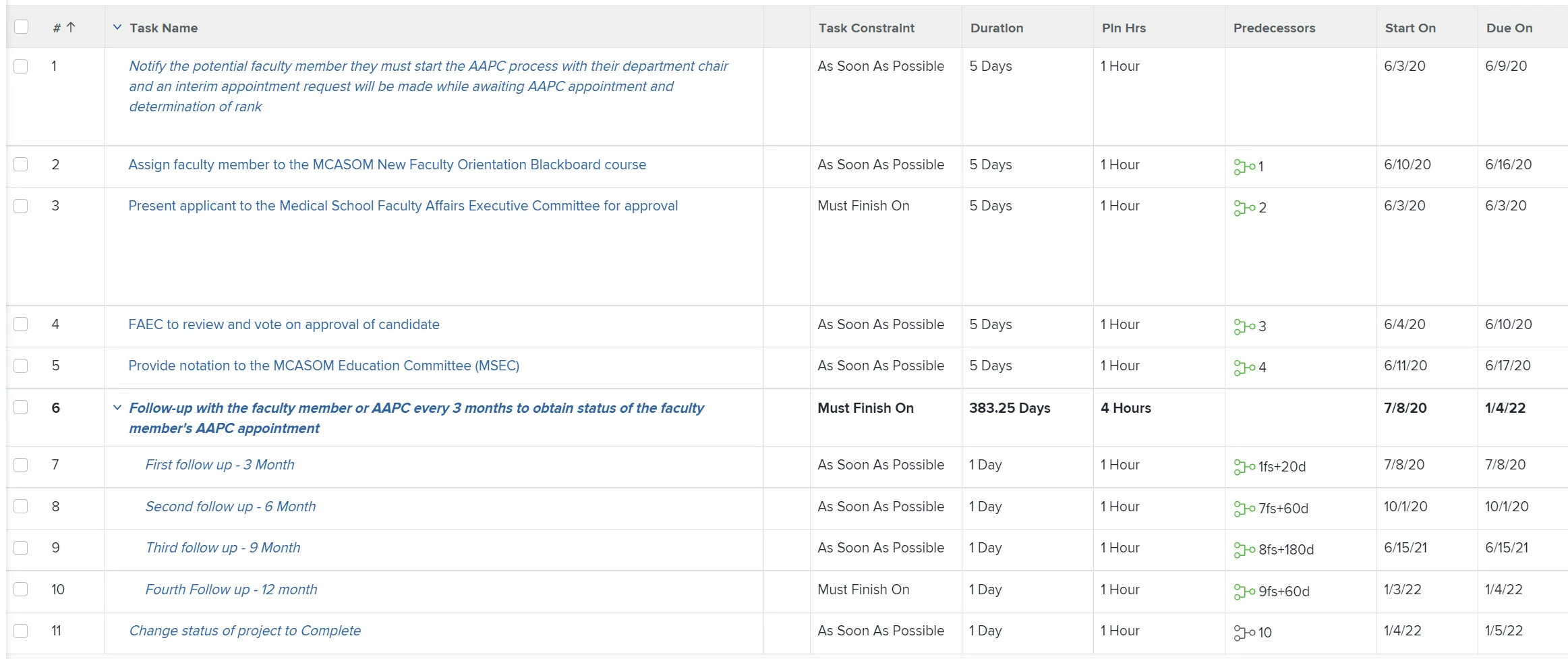Image resolution: width=1568 pixels, height=659 pixels.
Task: Click the 4 Hours planned hours cell
Action: click(1126, 408)
